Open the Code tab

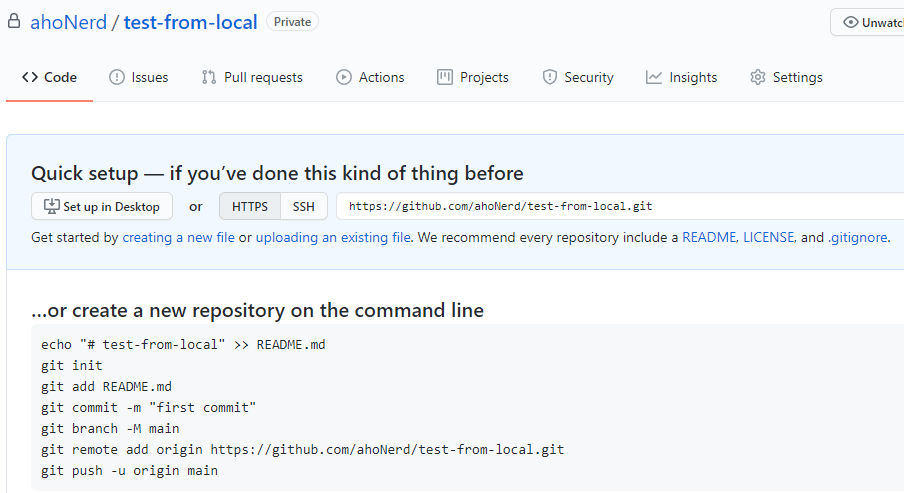point(49,77)
